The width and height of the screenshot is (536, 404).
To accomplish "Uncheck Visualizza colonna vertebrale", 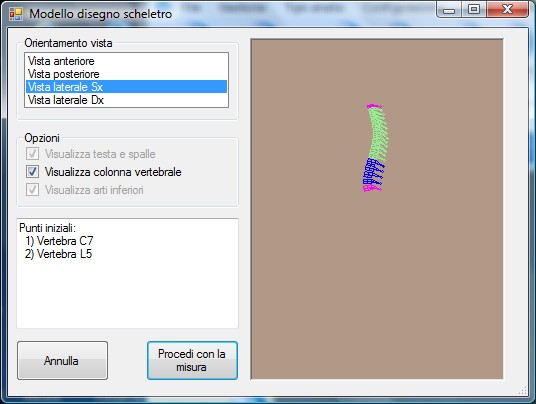I will click(x=32, y=172).
